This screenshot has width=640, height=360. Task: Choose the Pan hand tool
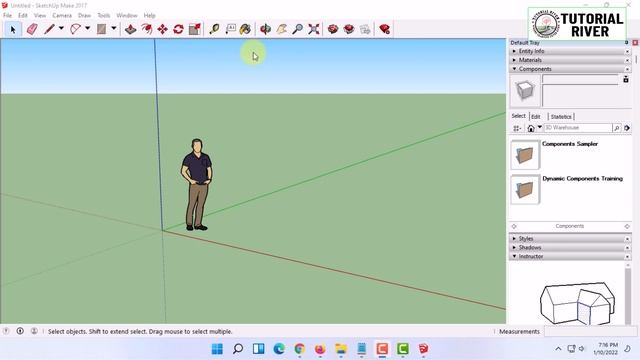[x=282, y=29]
